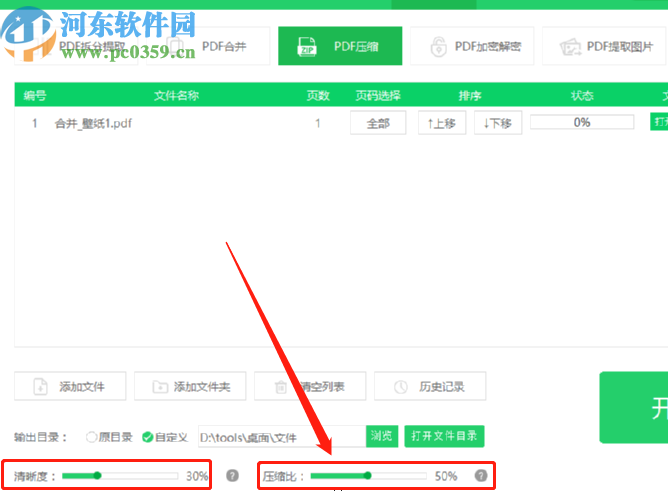668x491 pixels.
Task: Click the 添加文件 button
Action: coord(70,386)
